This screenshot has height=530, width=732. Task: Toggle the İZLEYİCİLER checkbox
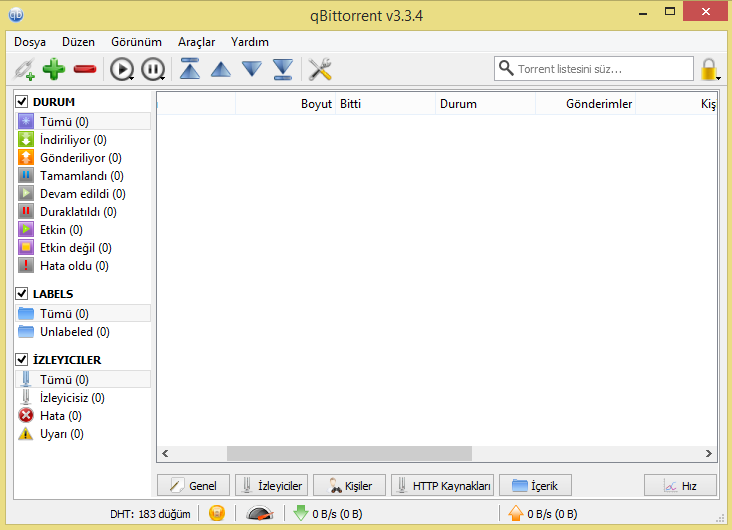[22, 359]
